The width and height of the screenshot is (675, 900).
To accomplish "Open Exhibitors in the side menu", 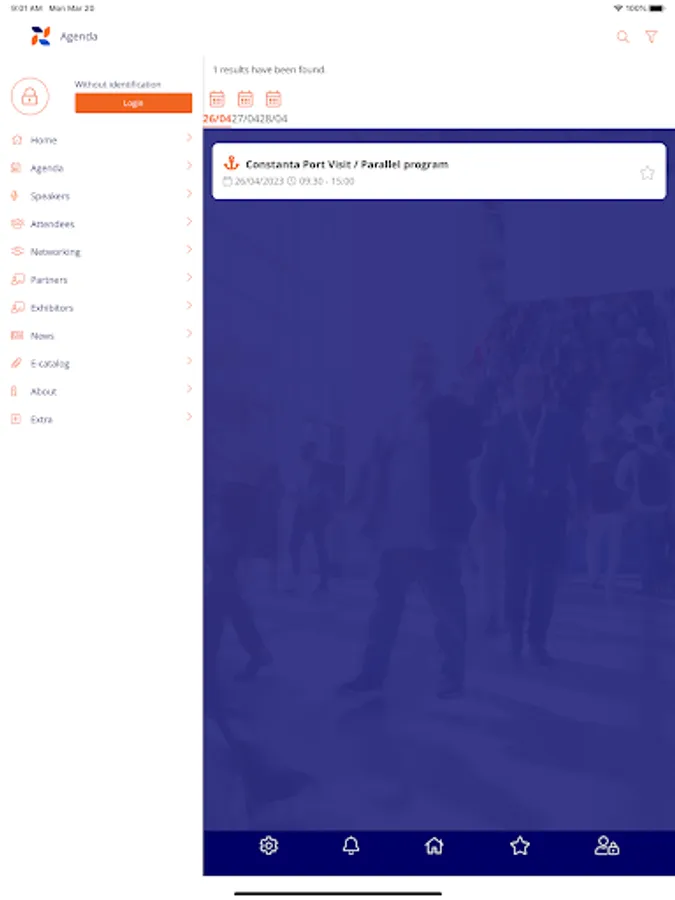I will (101, 308).
